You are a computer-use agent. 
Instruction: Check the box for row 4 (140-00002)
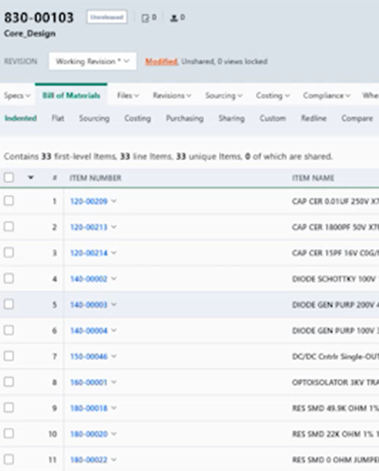(x=9, y=278)
